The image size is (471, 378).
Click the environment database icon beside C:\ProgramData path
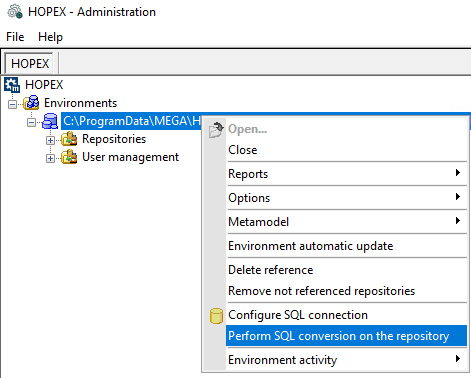tap(50, 121)
